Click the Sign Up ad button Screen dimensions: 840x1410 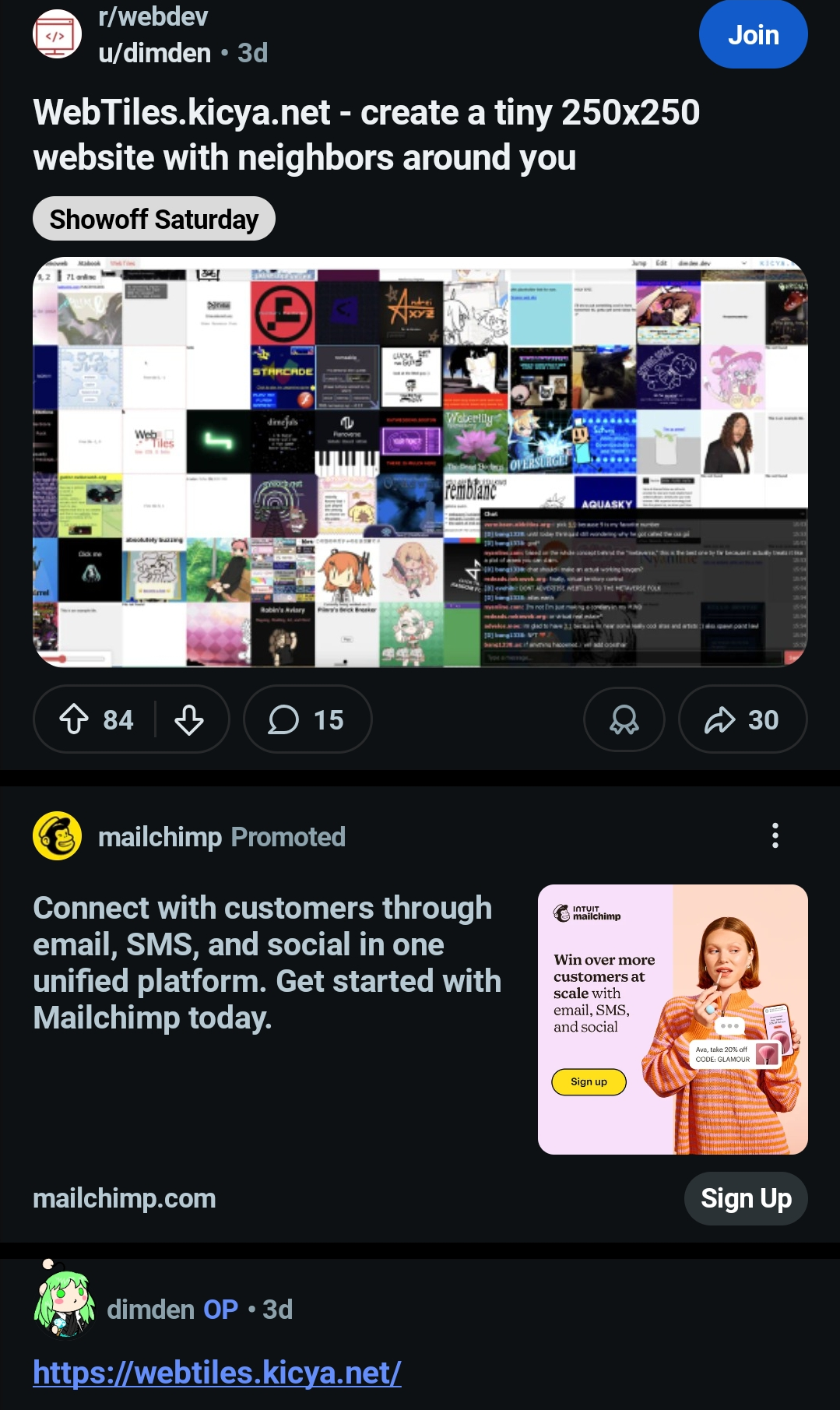746,1198
